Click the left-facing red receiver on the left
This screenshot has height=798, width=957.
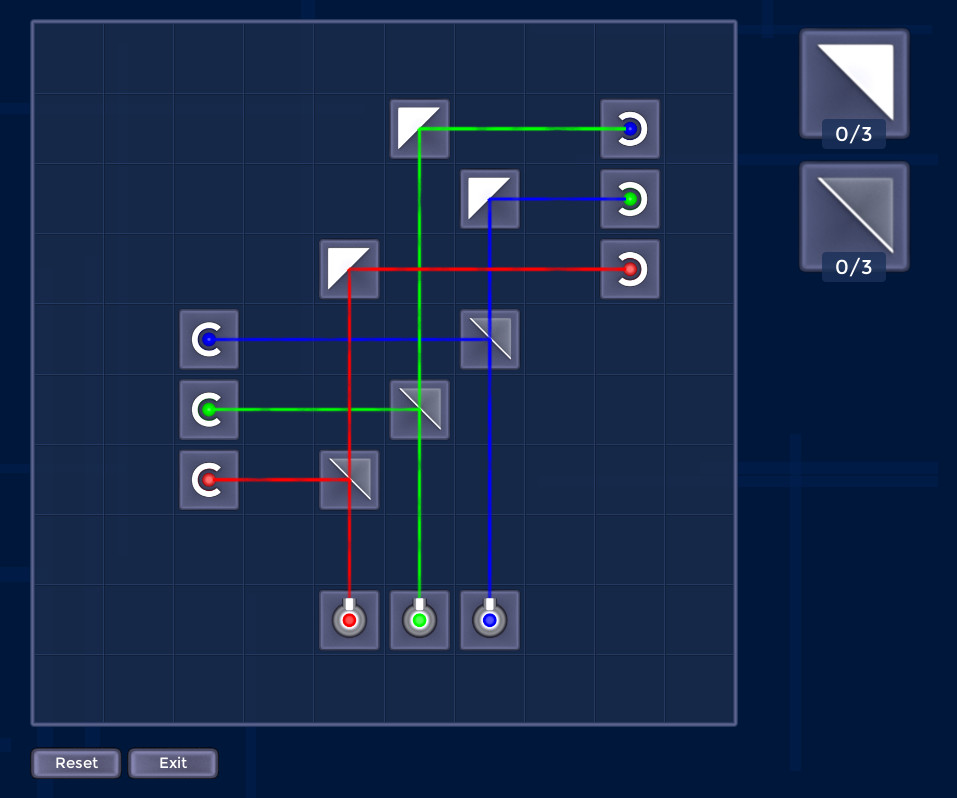pos(208,479)
